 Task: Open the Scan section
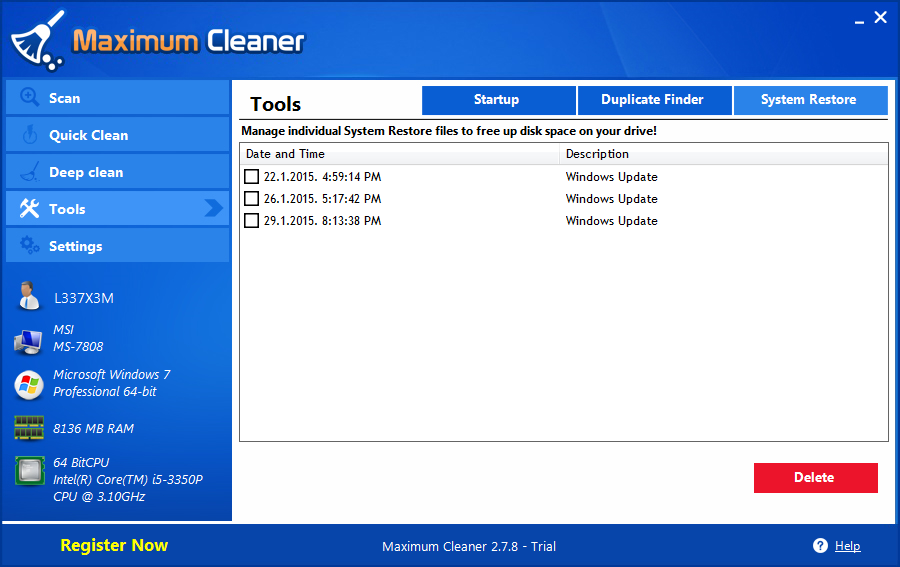[118, 98]
